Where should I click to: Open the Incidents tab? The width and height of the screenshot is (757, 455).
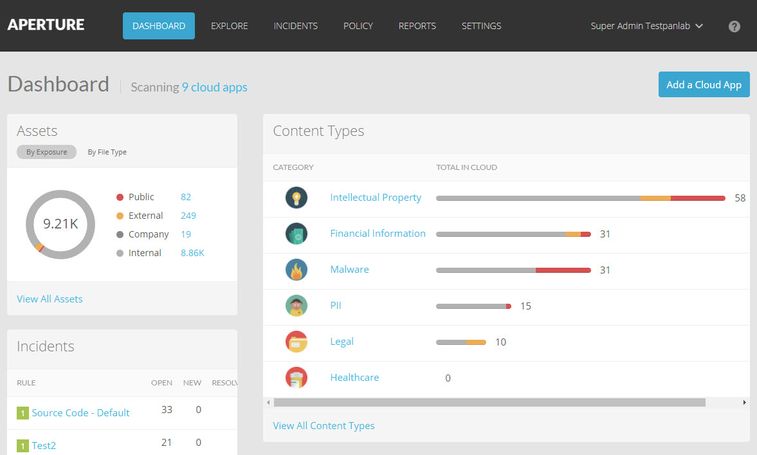(x=295, y=26)
